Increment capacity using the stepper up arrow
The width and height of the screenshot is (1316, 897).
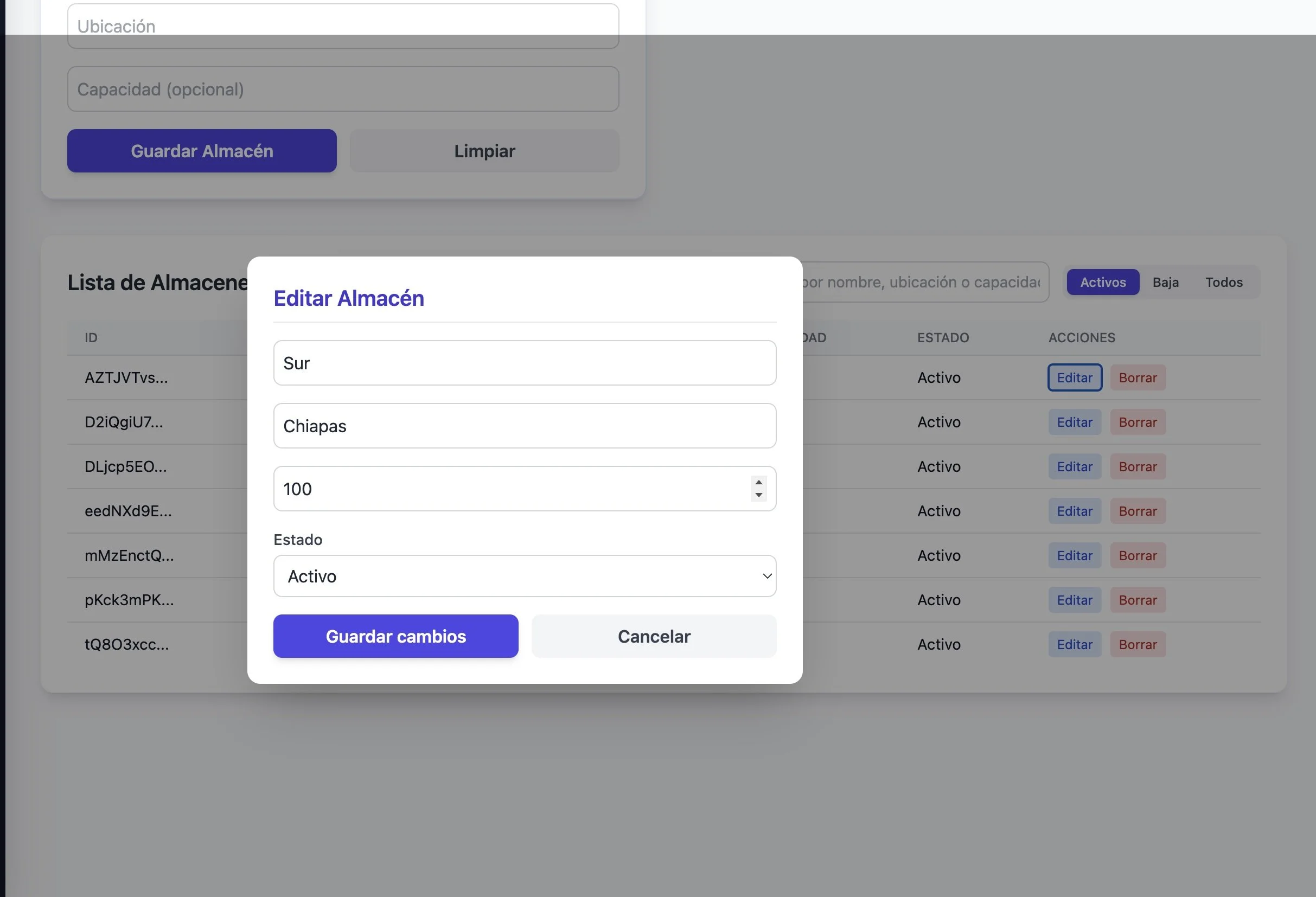(758, 483)
